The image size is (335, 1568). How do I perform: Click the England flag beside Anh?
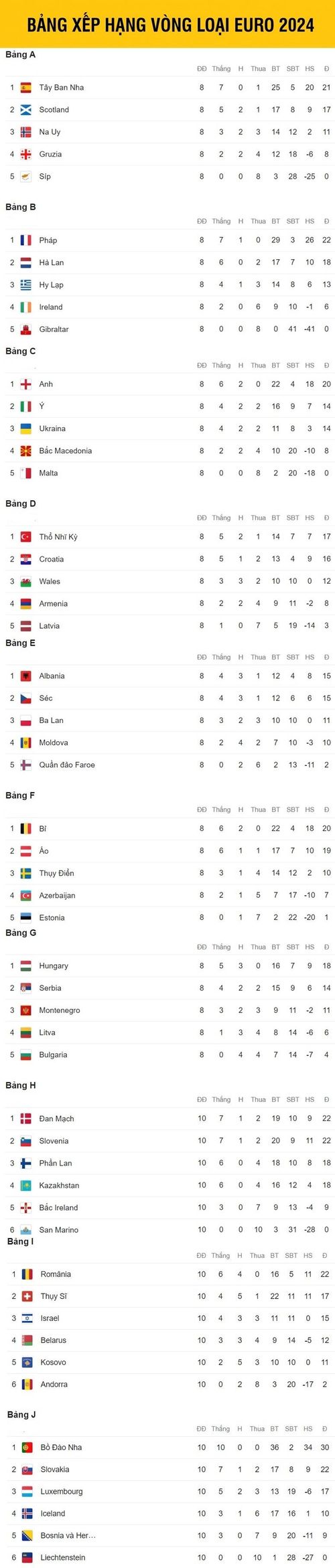(26, 384)
